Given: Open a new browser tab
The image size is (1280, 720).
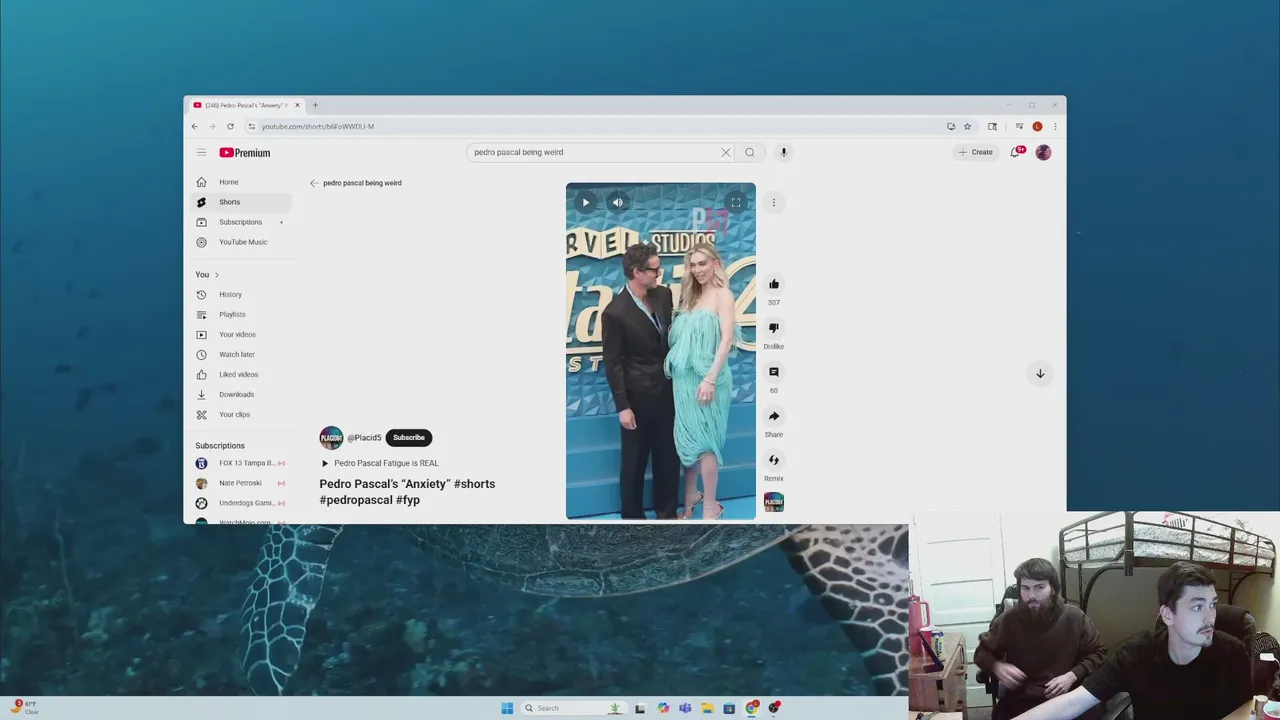Looking at the screenshot, I should 315,105.
